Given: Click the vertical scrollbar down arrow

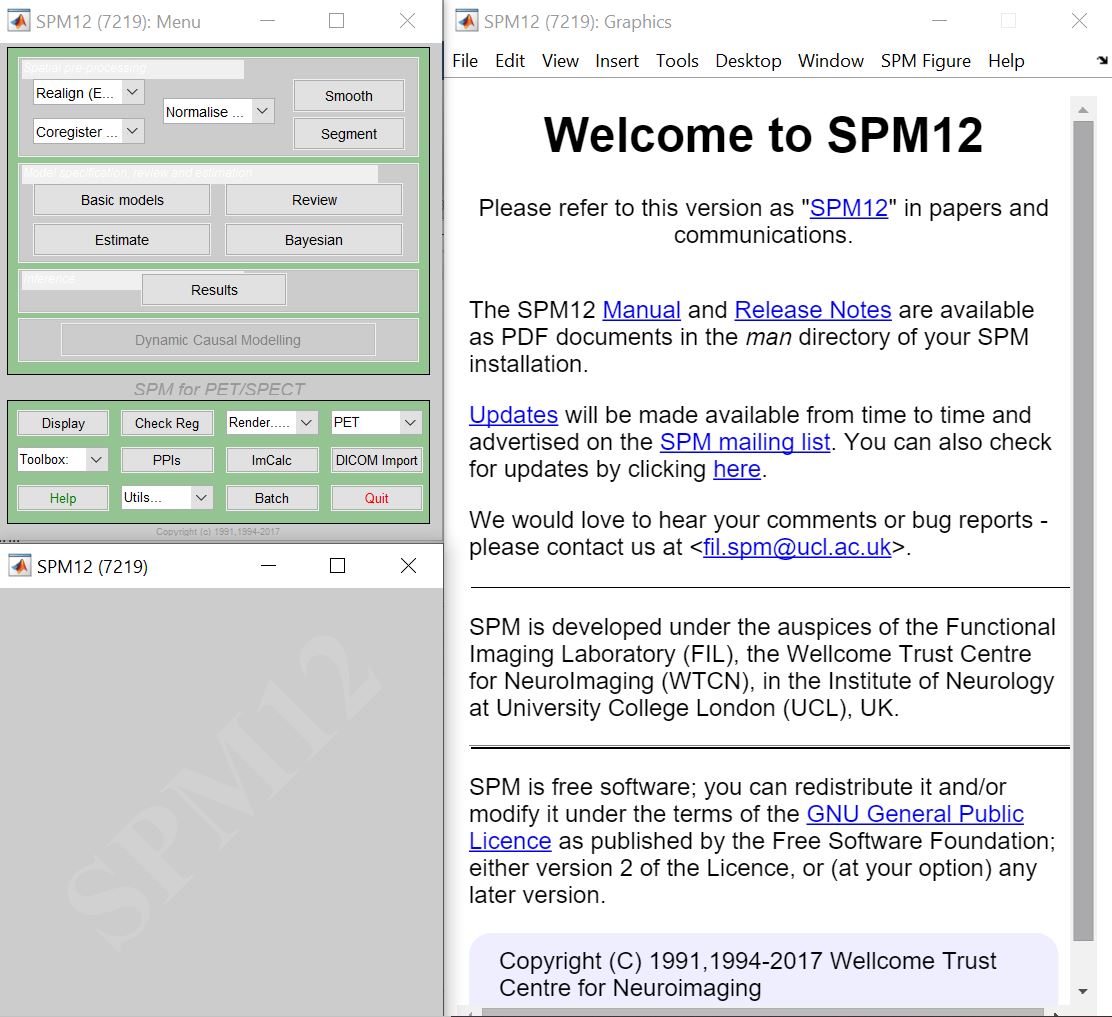Looking at the screenshot, I should point(1083,991).
